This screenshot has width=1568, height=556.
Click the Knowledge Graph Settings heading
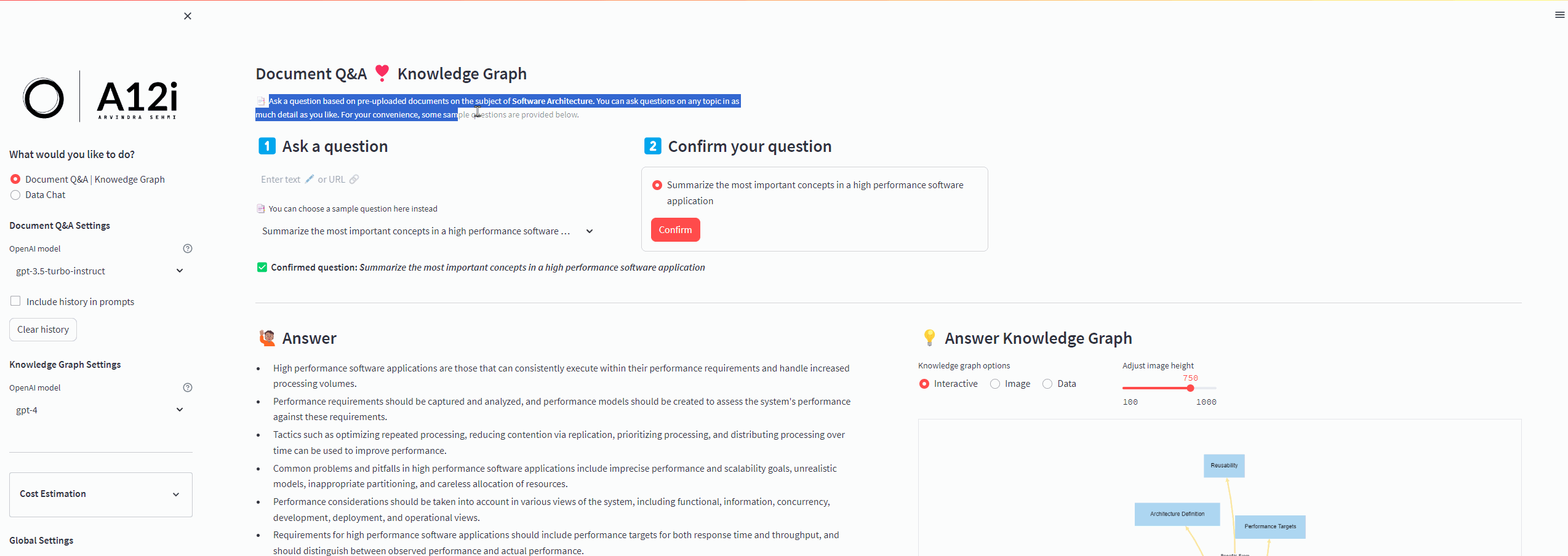(65, 365)
